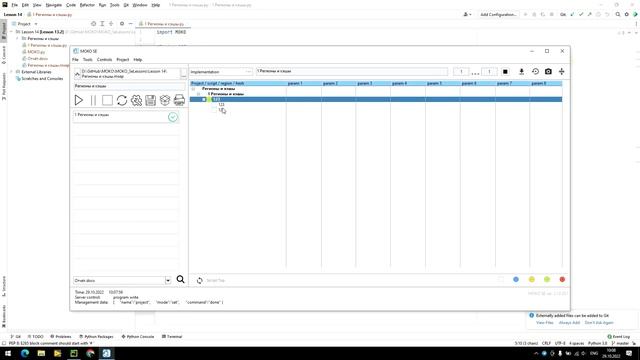Select the middle unhighlighted 123 tree row
The height and width of the screenshot is (360, 640).
pyautogui.click(x=221, y=105)
